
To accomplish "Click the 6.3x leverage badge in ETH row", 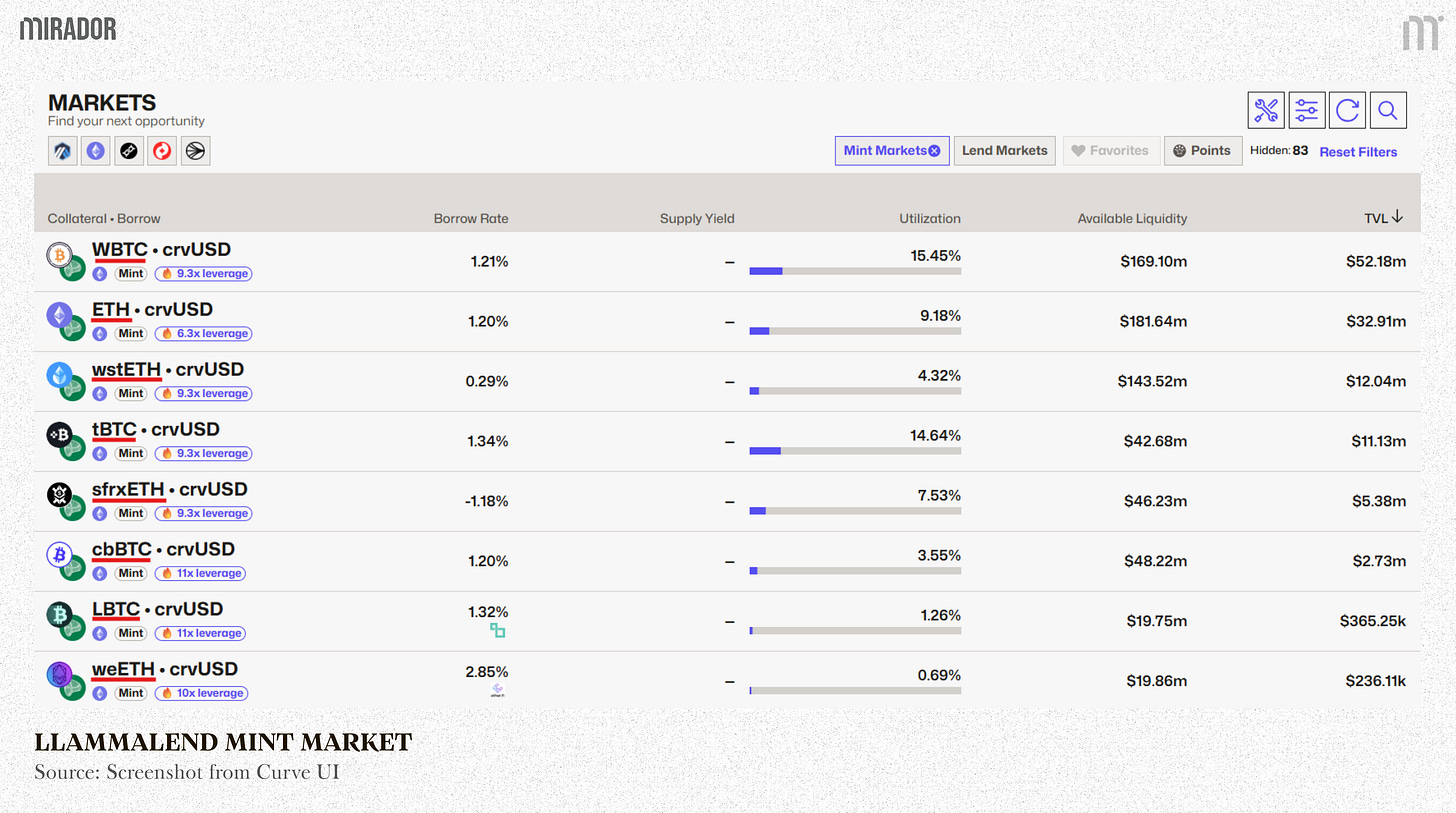I will click(203, 333).
